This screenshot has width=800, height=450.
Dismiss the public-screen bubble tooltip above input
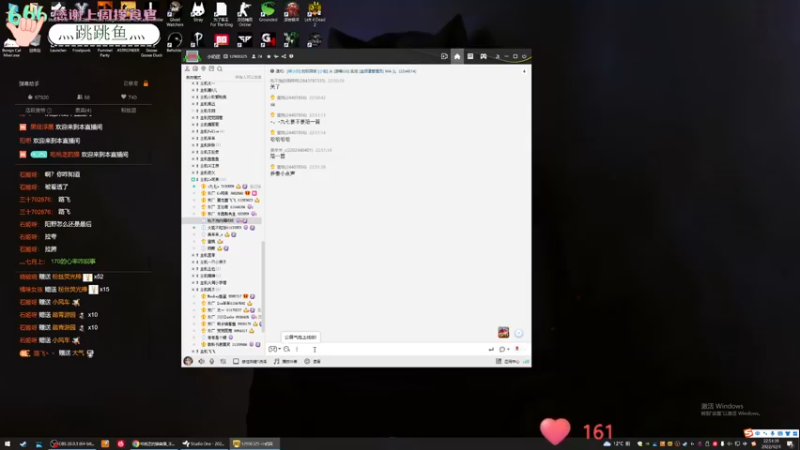301,337
